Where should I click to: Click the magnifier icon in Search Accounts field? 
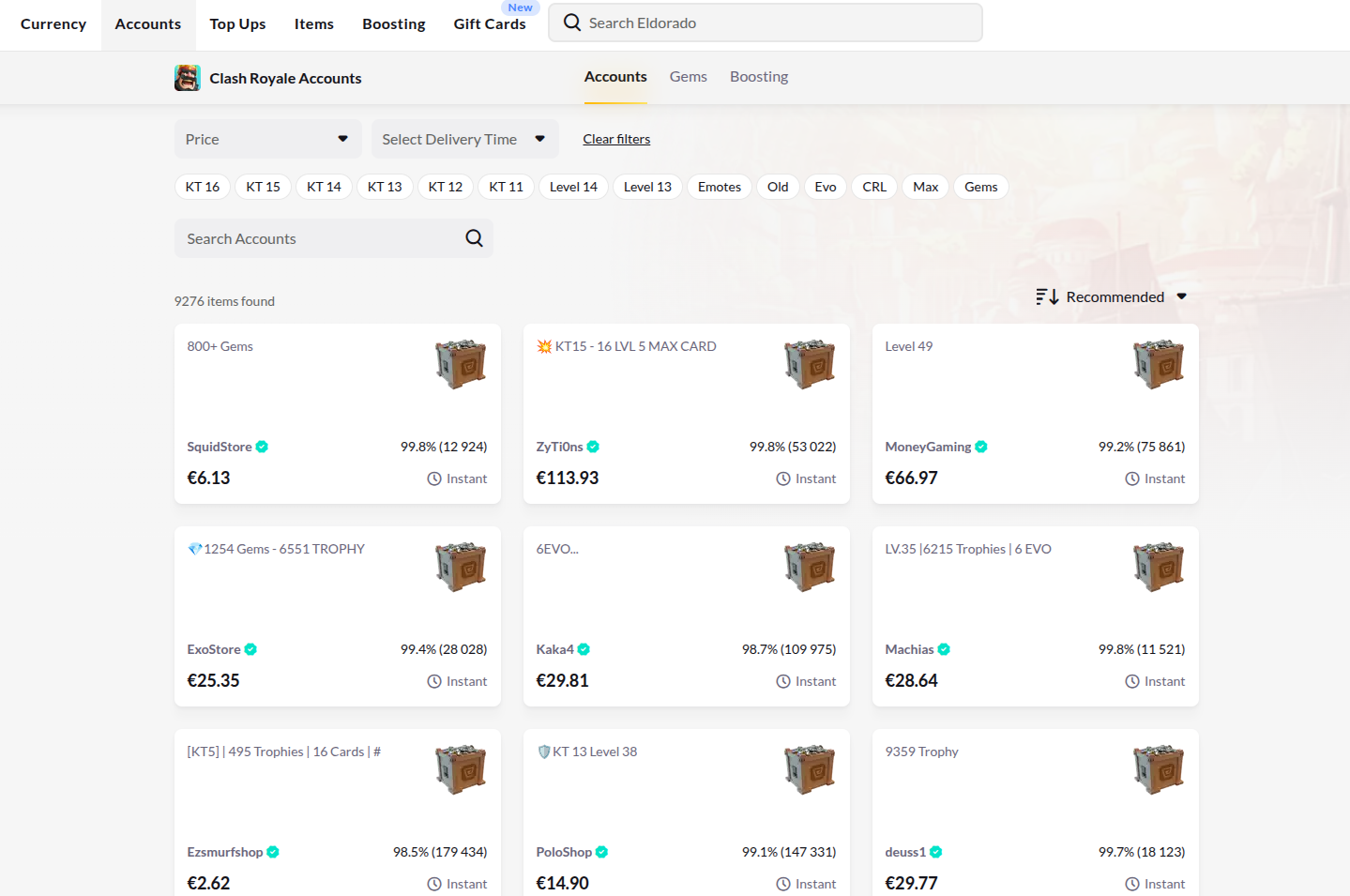tap(474, 237)
